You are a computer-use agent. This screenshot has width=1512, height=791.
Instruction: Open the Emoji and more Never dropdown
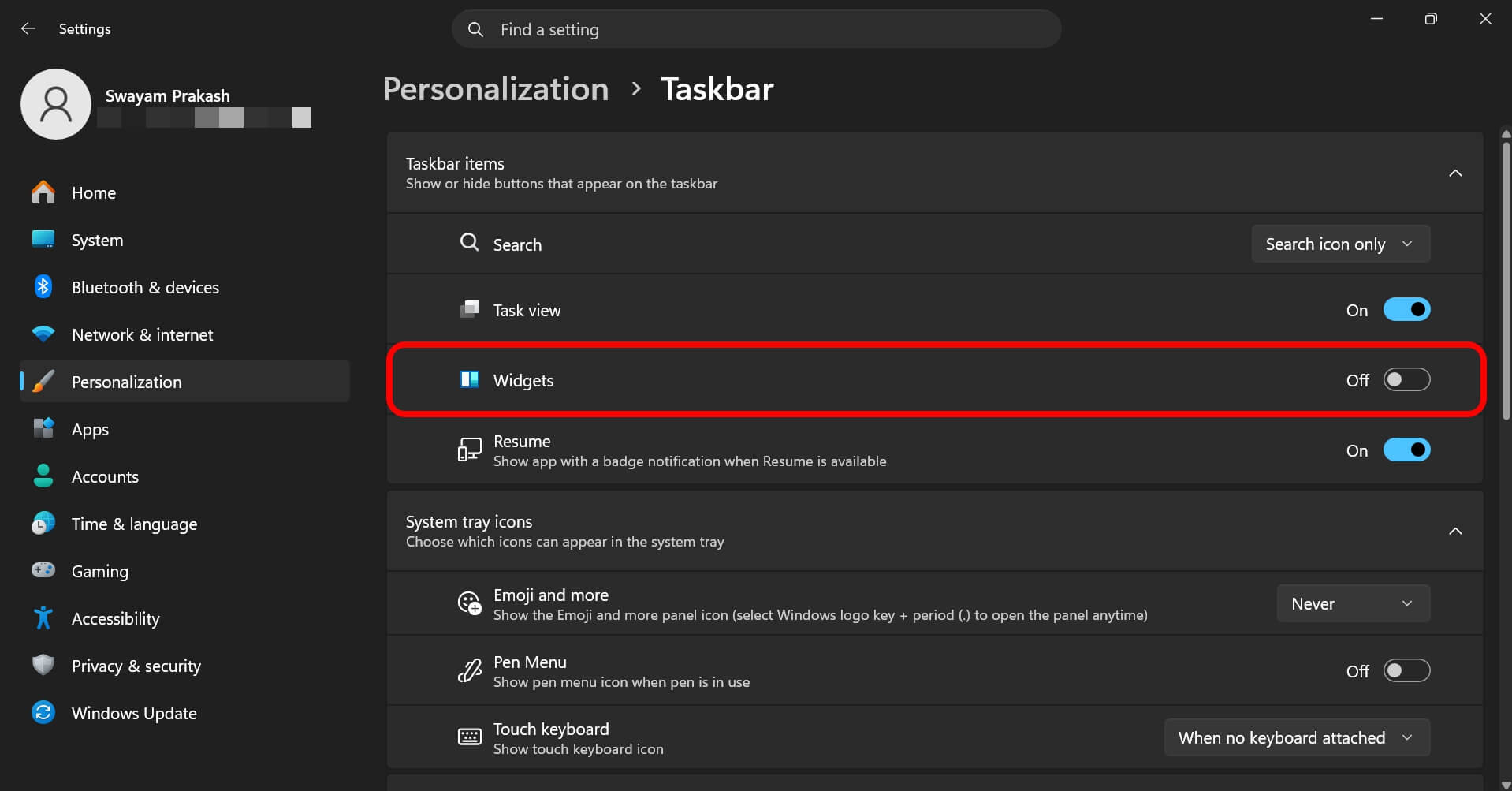point(1354,603)
